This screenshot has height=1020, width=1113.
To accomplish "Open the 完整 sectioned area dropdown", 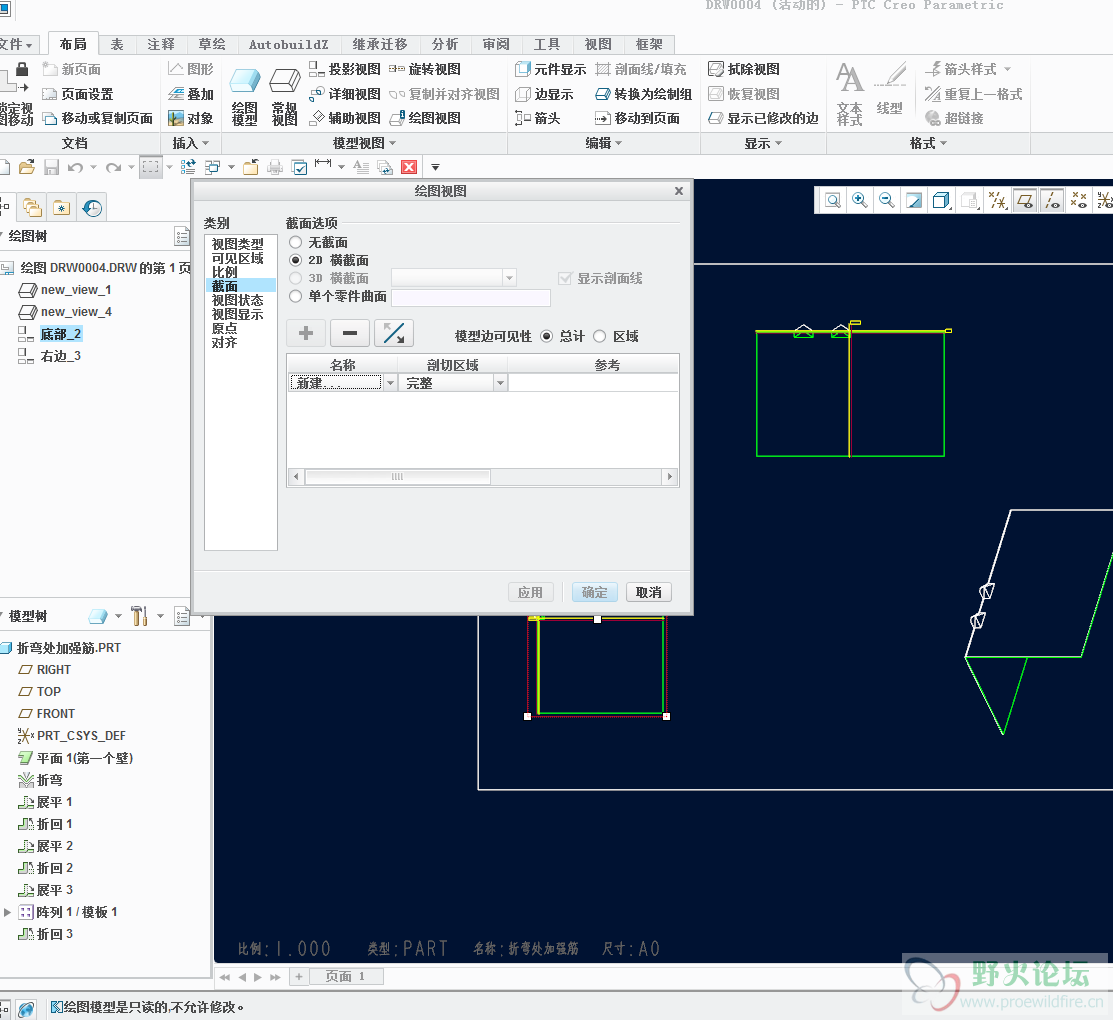I will pos(500,383).
